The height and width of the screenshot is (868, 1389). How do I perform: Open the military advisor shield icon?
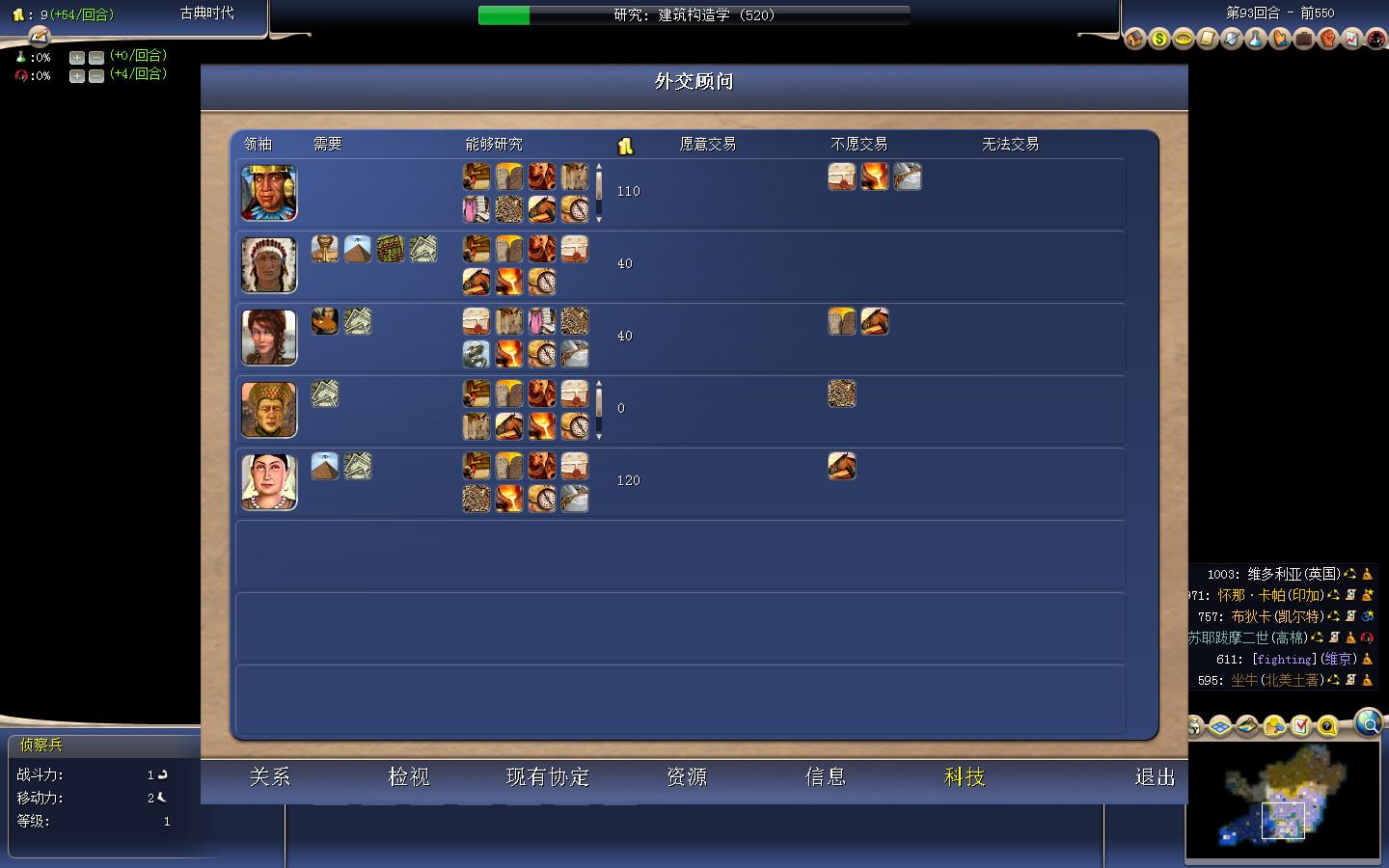(1231, 40)
